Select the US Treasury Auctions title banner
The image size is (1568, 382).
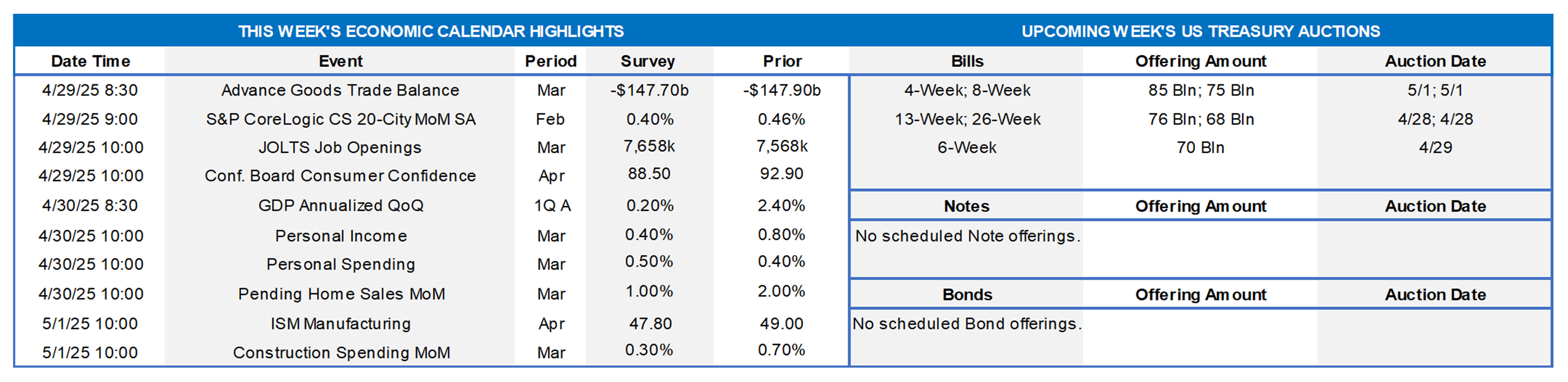point(1201,31)
